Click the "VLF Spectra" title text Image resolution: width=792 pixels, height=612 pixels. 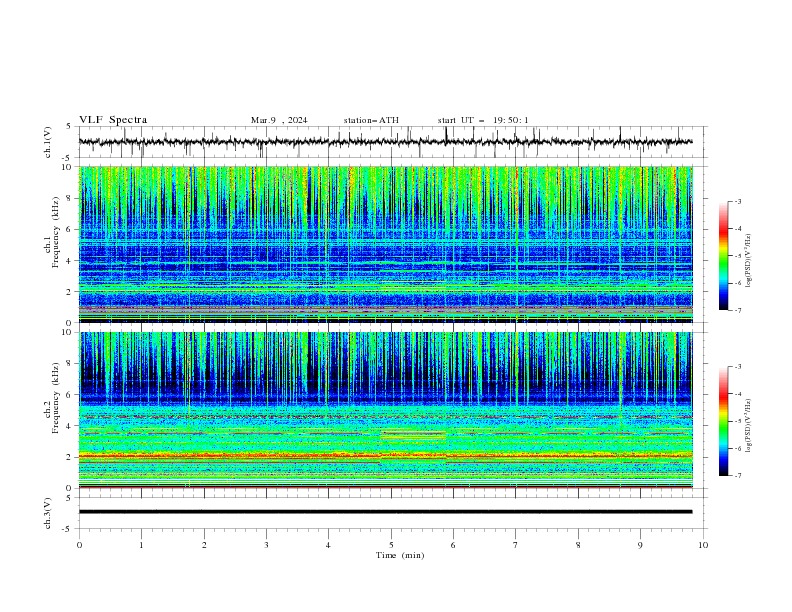point(113,120)
